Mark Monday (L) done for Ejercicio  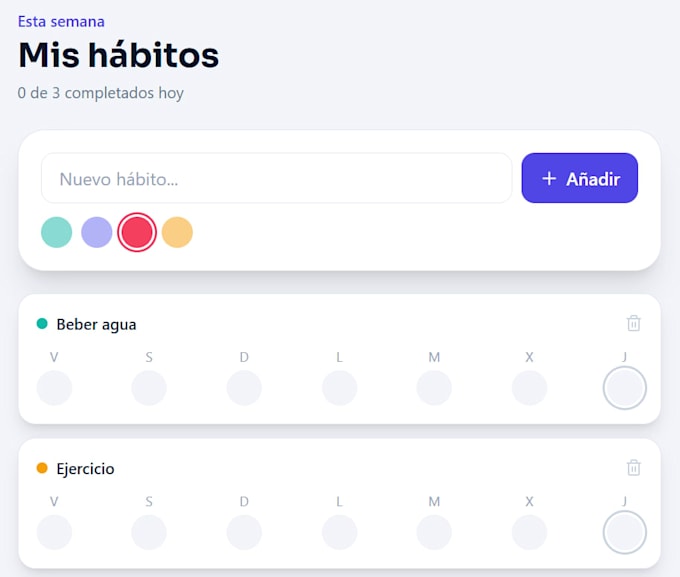point(340,532)
